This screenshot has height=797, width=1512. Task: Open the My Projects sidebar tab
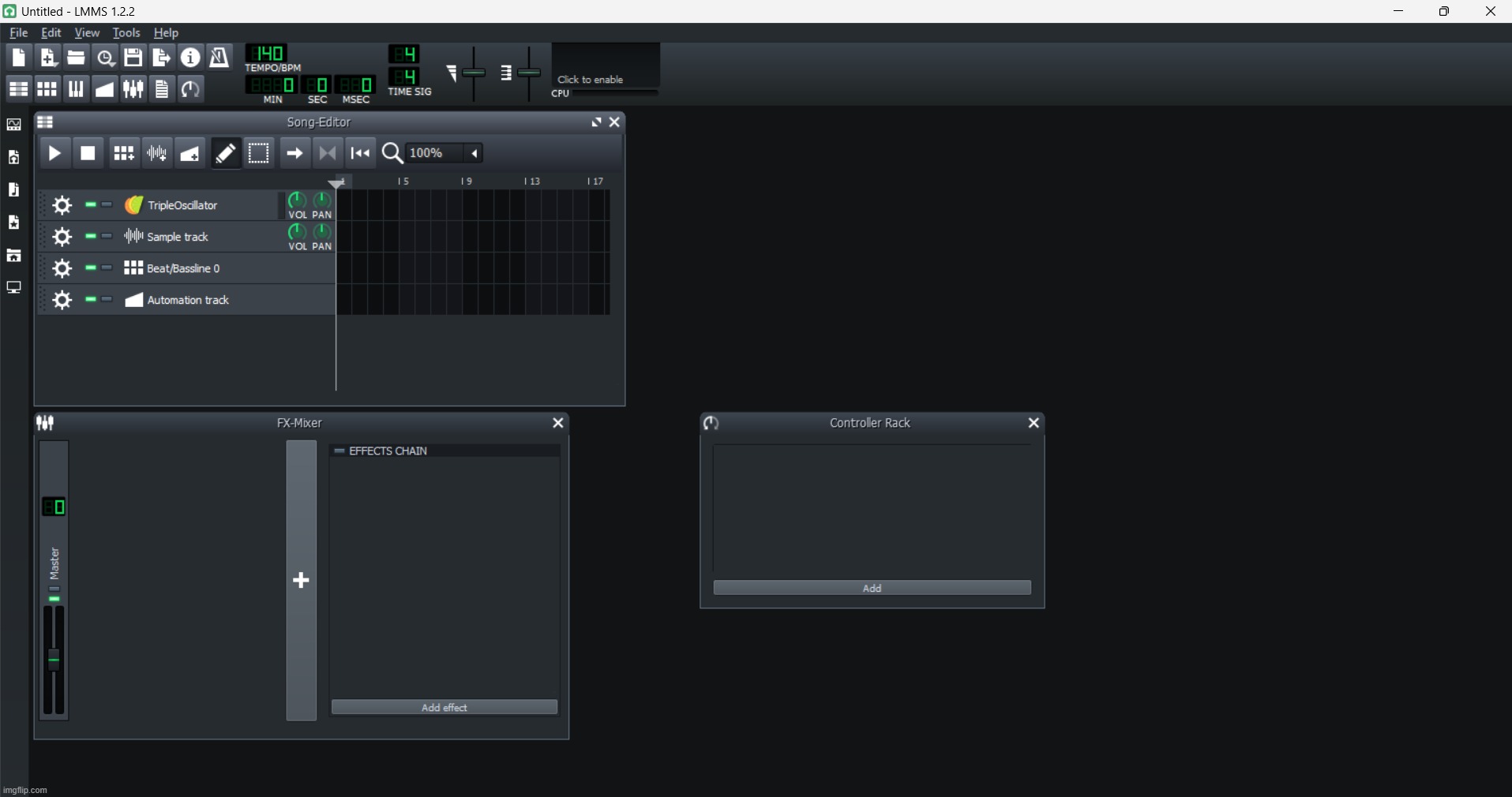[14, 158]
